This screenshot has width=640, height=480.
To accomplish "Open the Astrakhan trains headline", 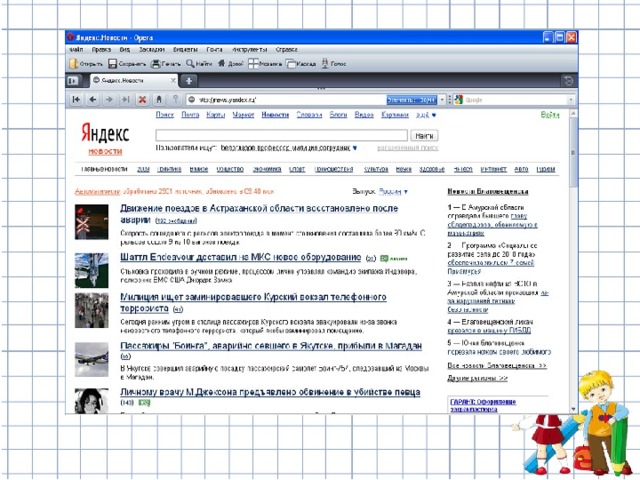I will [259, 214].
